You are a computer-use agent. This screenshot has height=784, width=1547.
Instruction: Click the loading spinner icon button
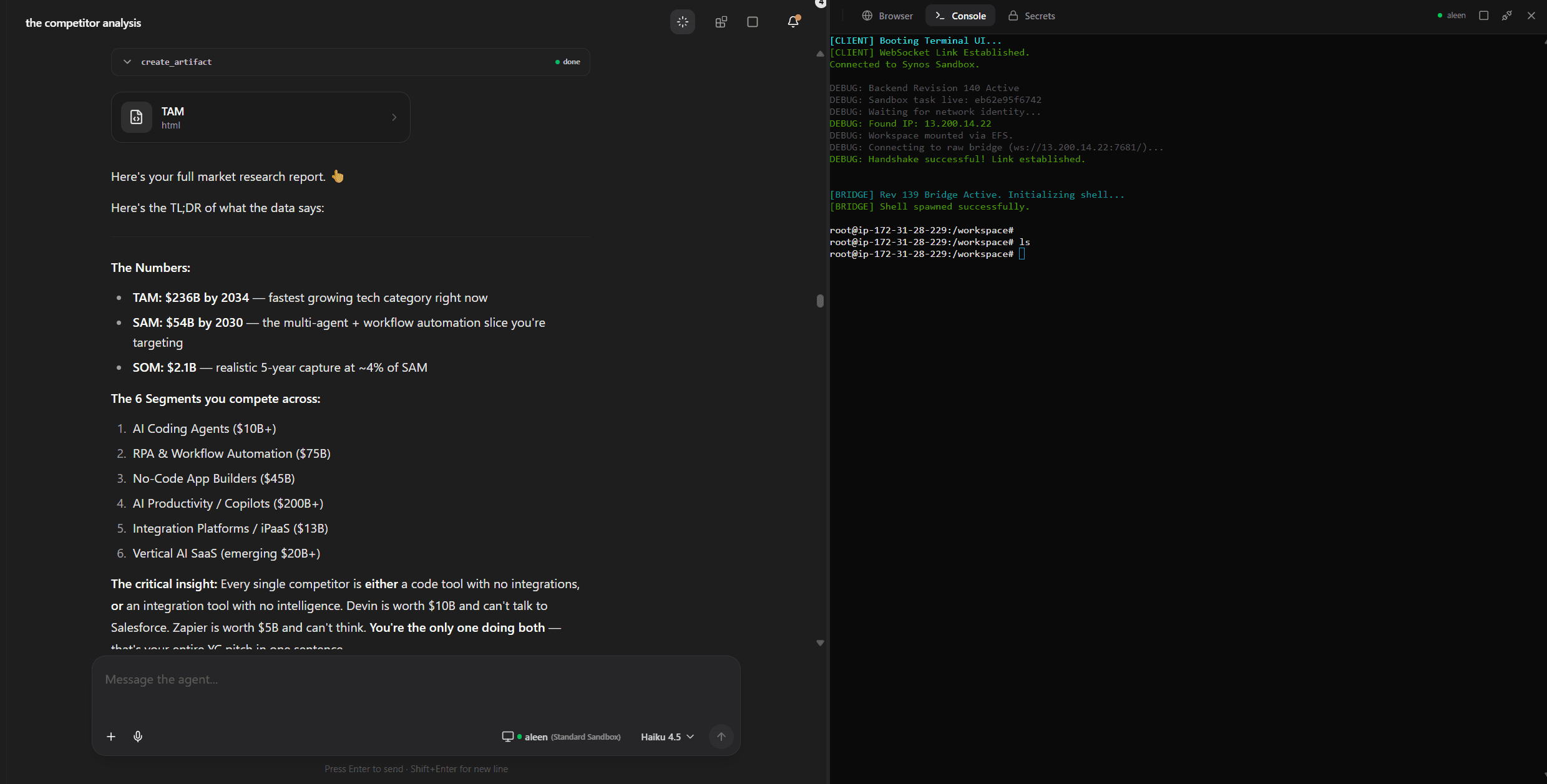pos(682,22)
